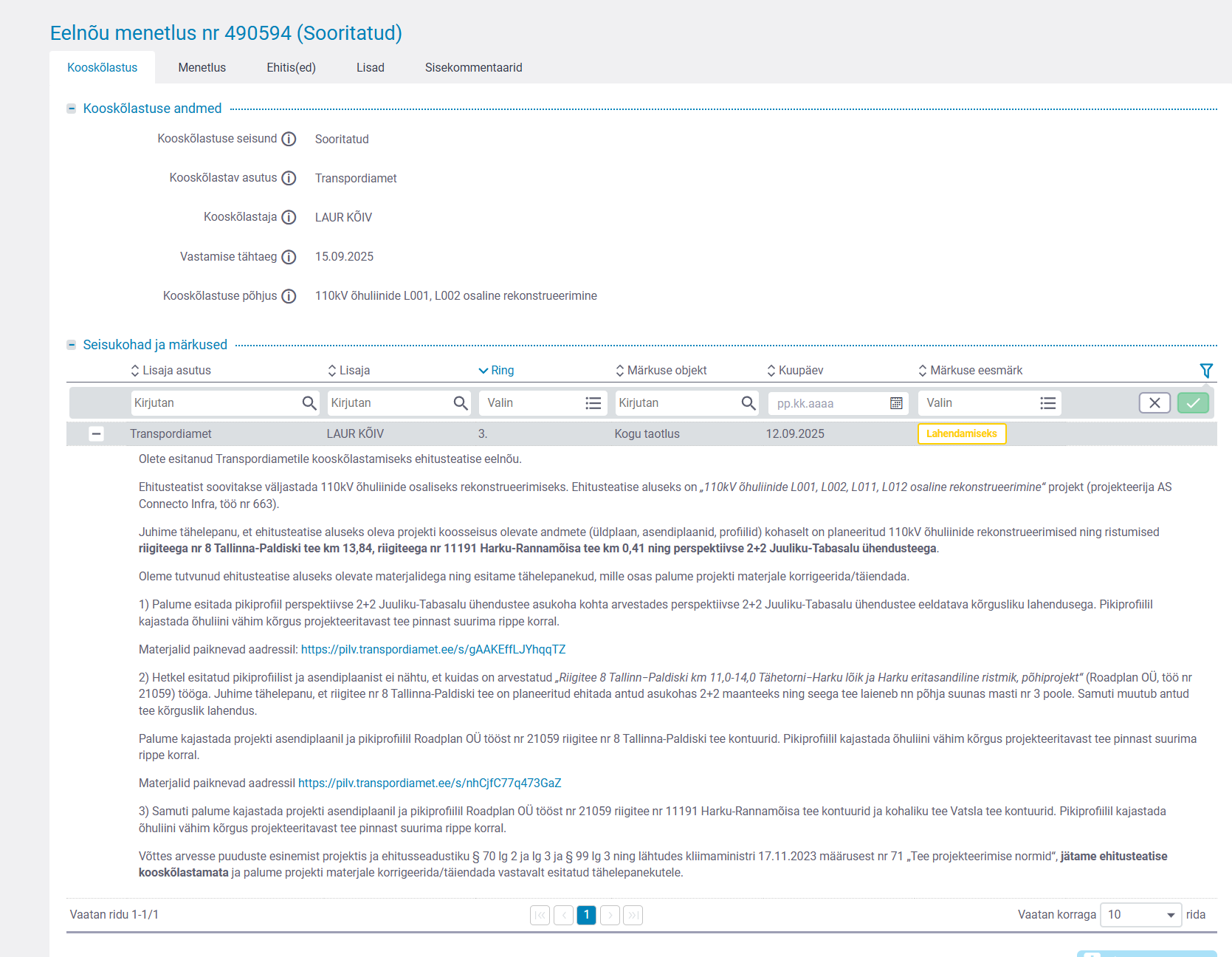This screenshot has width=1232, height=957.
Task: Switch to the Lisad tab
Action: 370,67
